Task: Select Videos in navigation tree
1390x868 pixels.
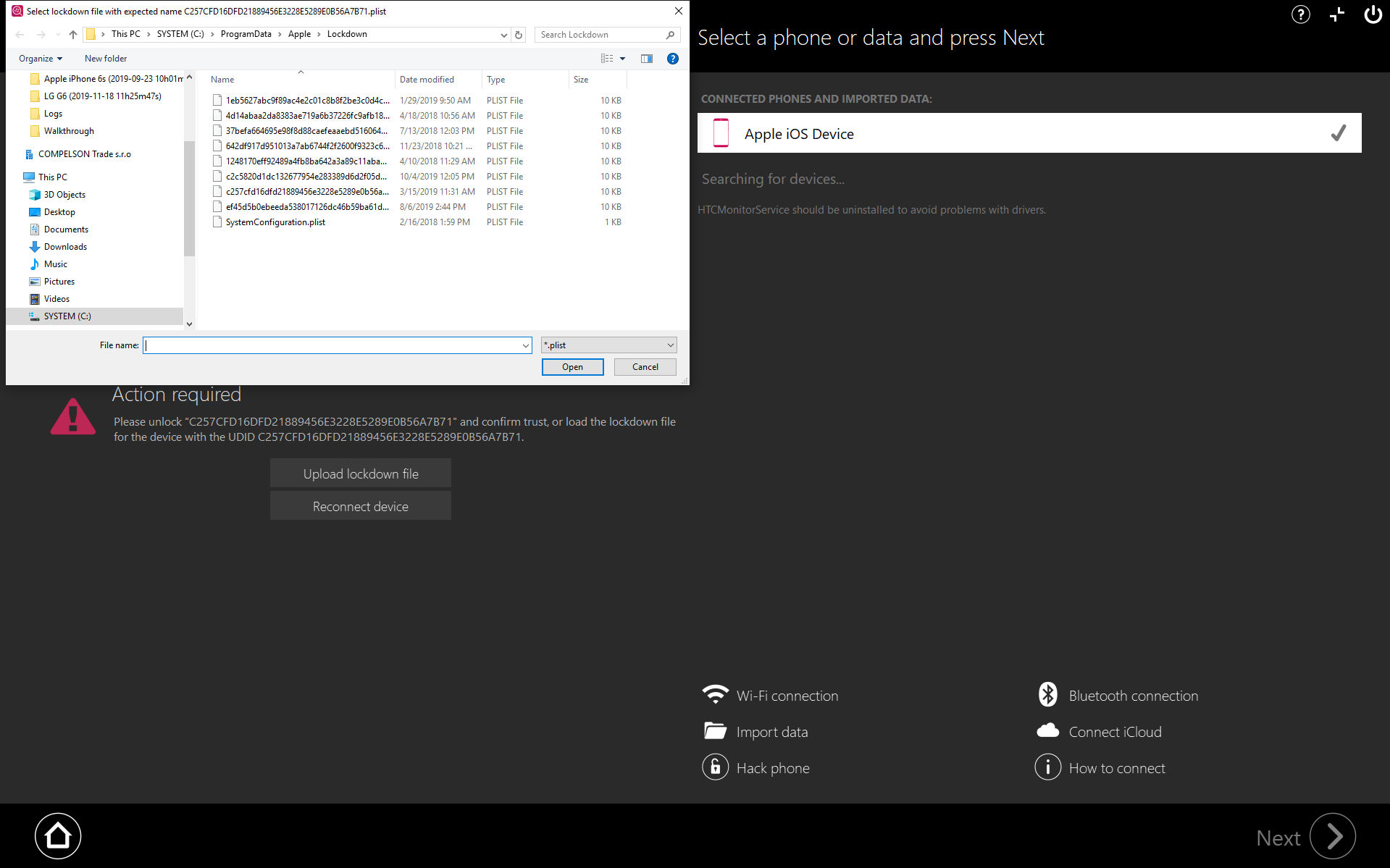Action: pyautogui.click(x=50, y=299)
